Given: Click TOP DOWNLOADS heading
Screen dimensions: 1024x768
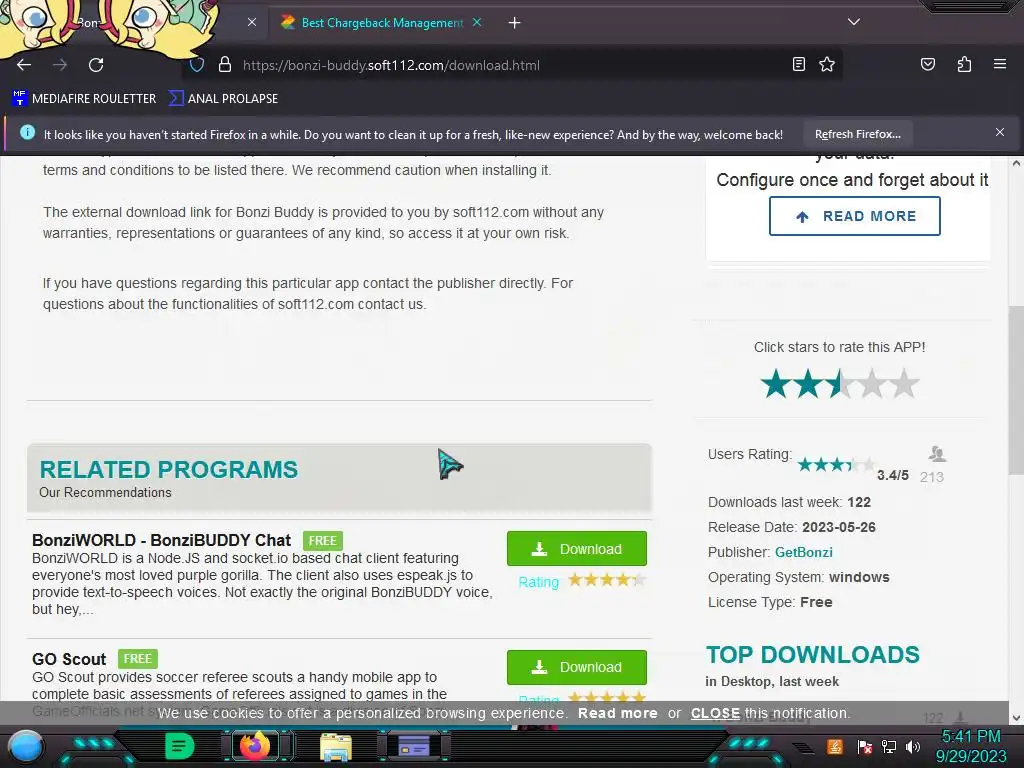Looking at the screenshot, I should [x=812, y=654].
